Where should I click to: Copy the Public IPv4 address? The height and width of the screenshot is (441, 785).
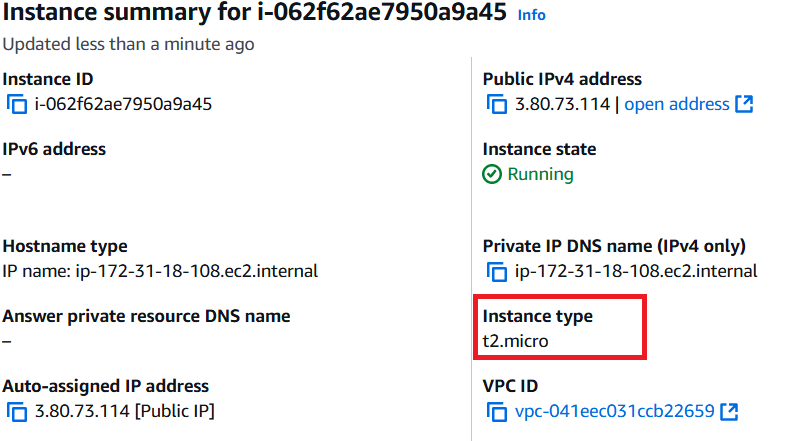(x=497, y=105)
